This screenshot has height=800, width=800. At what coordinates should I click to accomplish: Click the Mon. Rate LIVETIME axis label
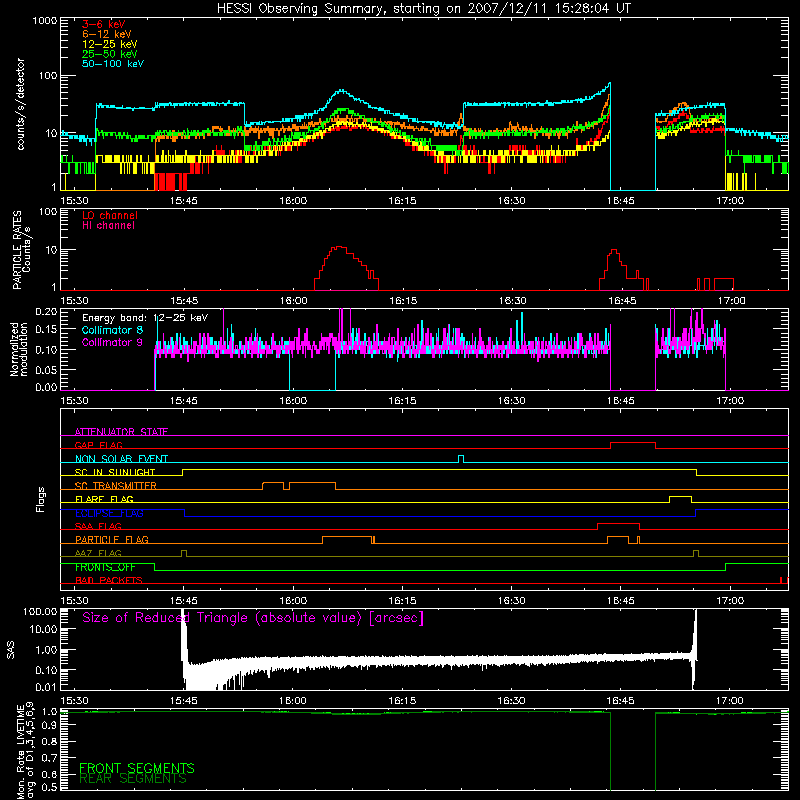(26, 751)
